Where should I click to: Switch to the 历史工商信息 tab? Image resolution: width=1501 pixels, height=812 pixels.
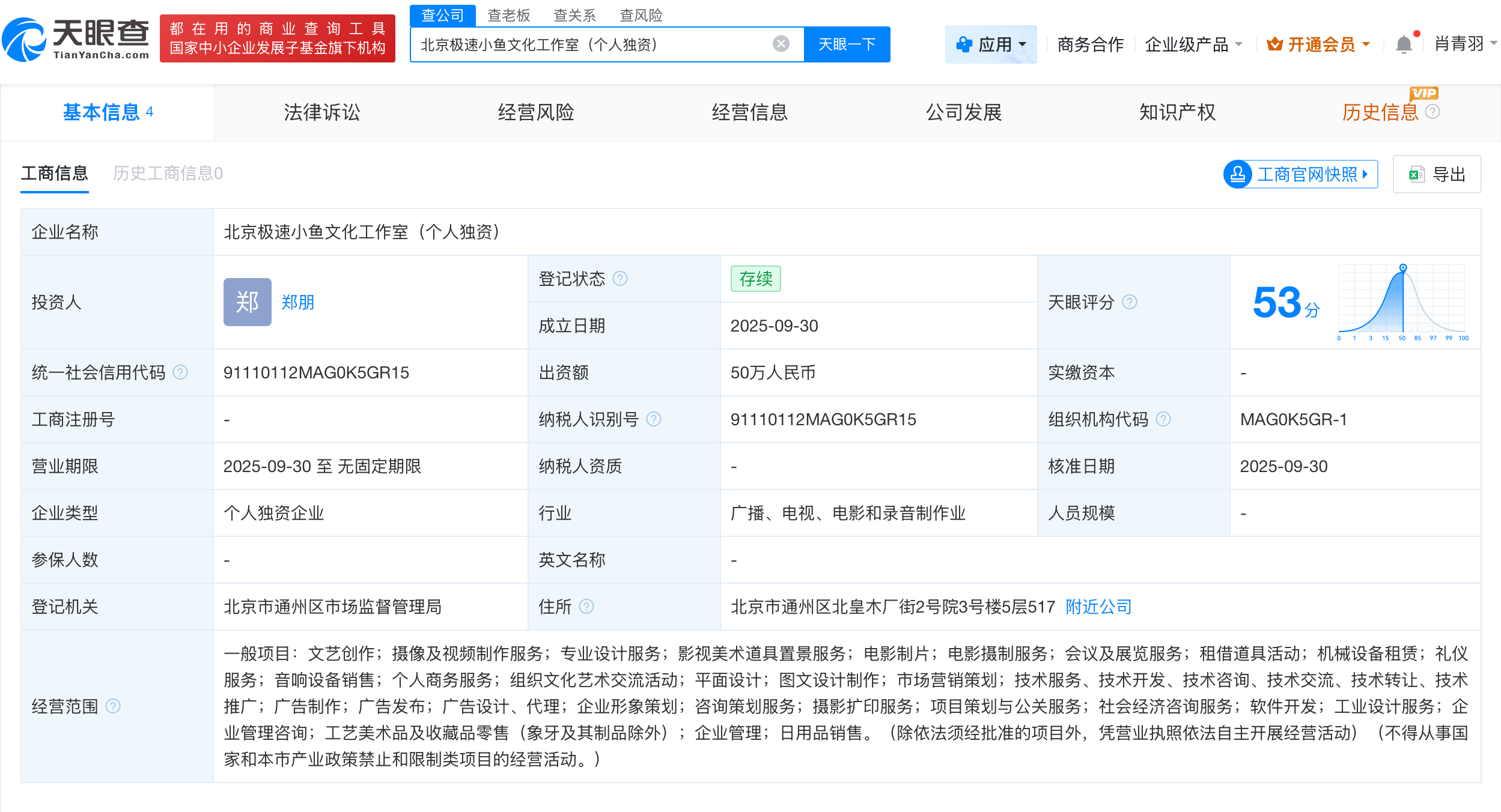point(168,174)
